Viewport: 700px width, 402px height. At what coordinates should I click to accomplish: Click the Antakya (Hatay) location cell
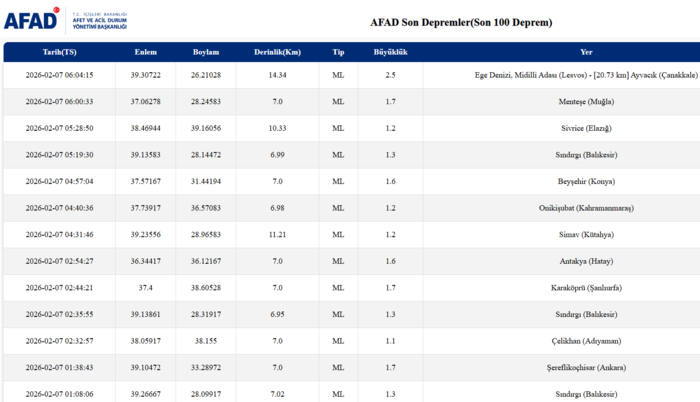(x=586, y=261)
